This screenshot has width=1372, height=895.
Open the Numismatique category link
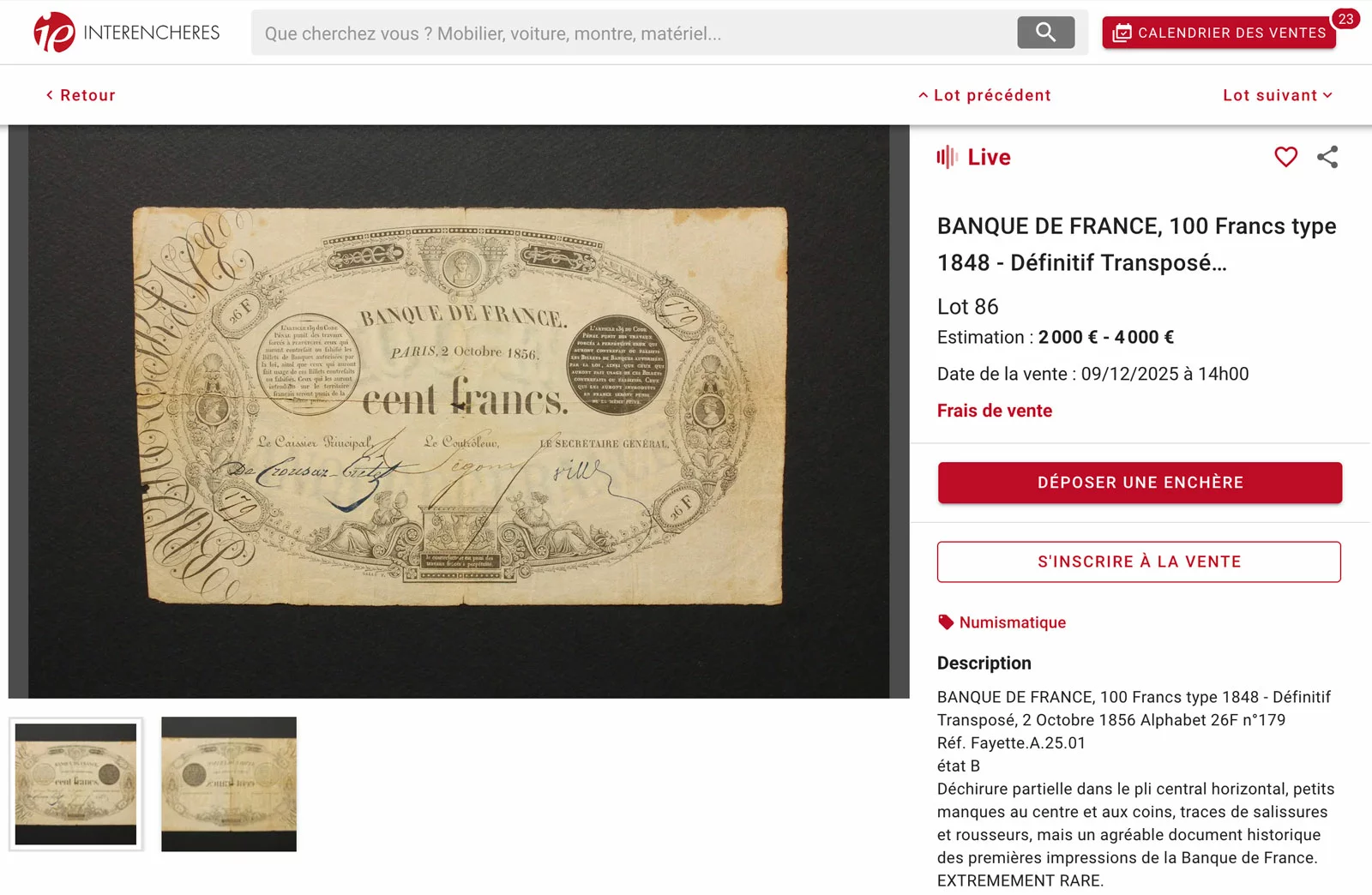(1012, 622)
